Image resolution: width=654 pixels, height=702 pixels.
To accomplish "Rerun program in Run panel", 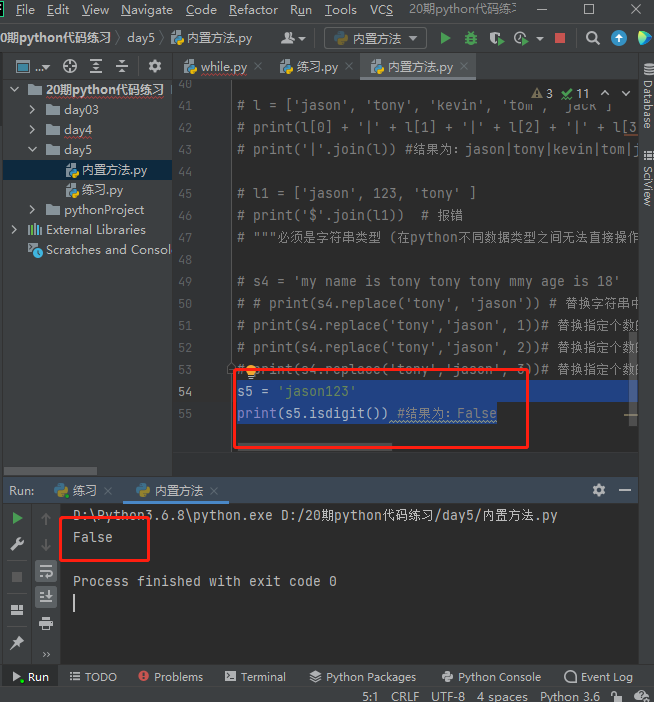I will coord(17,518).
